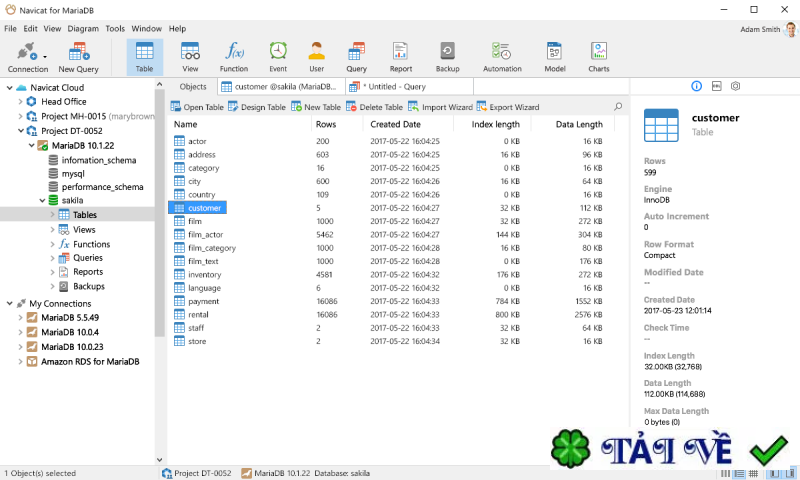Viewport: 800px width, 480px height.
Task: Collapse the sakila database node
Action: [42, 200]
